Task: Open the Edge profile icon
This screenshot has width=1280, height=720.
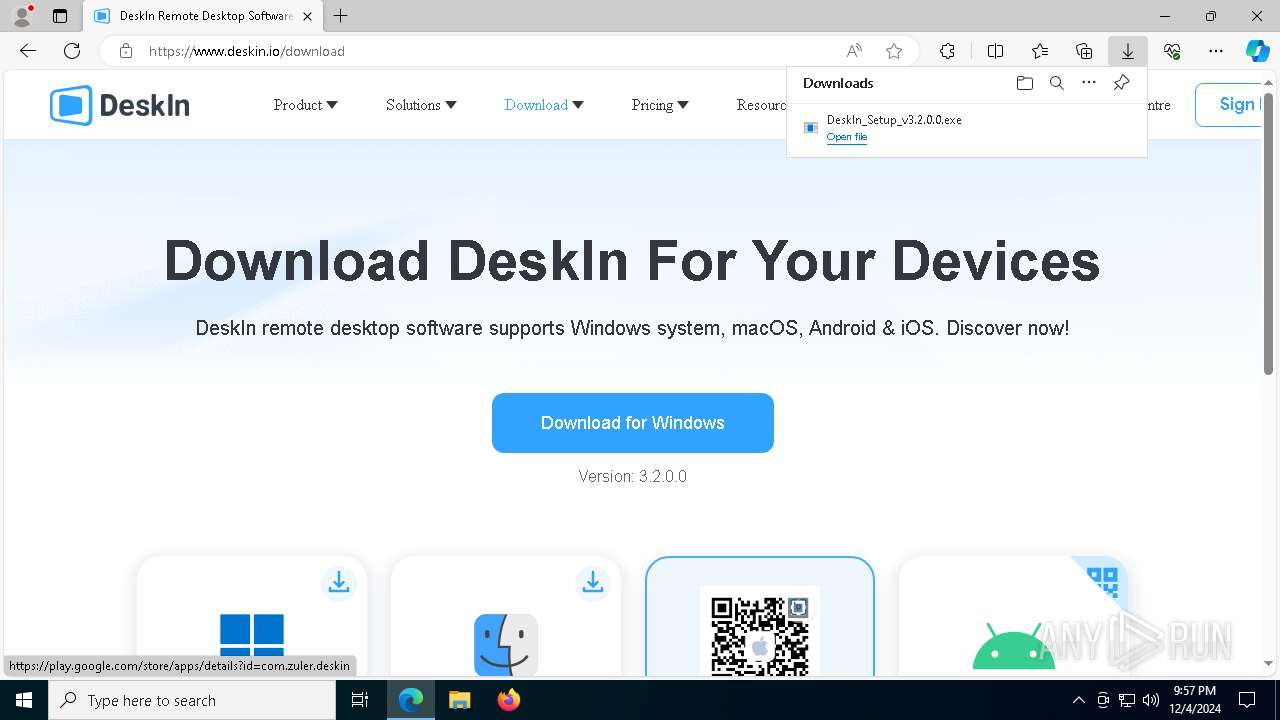Action: point(21,16)
